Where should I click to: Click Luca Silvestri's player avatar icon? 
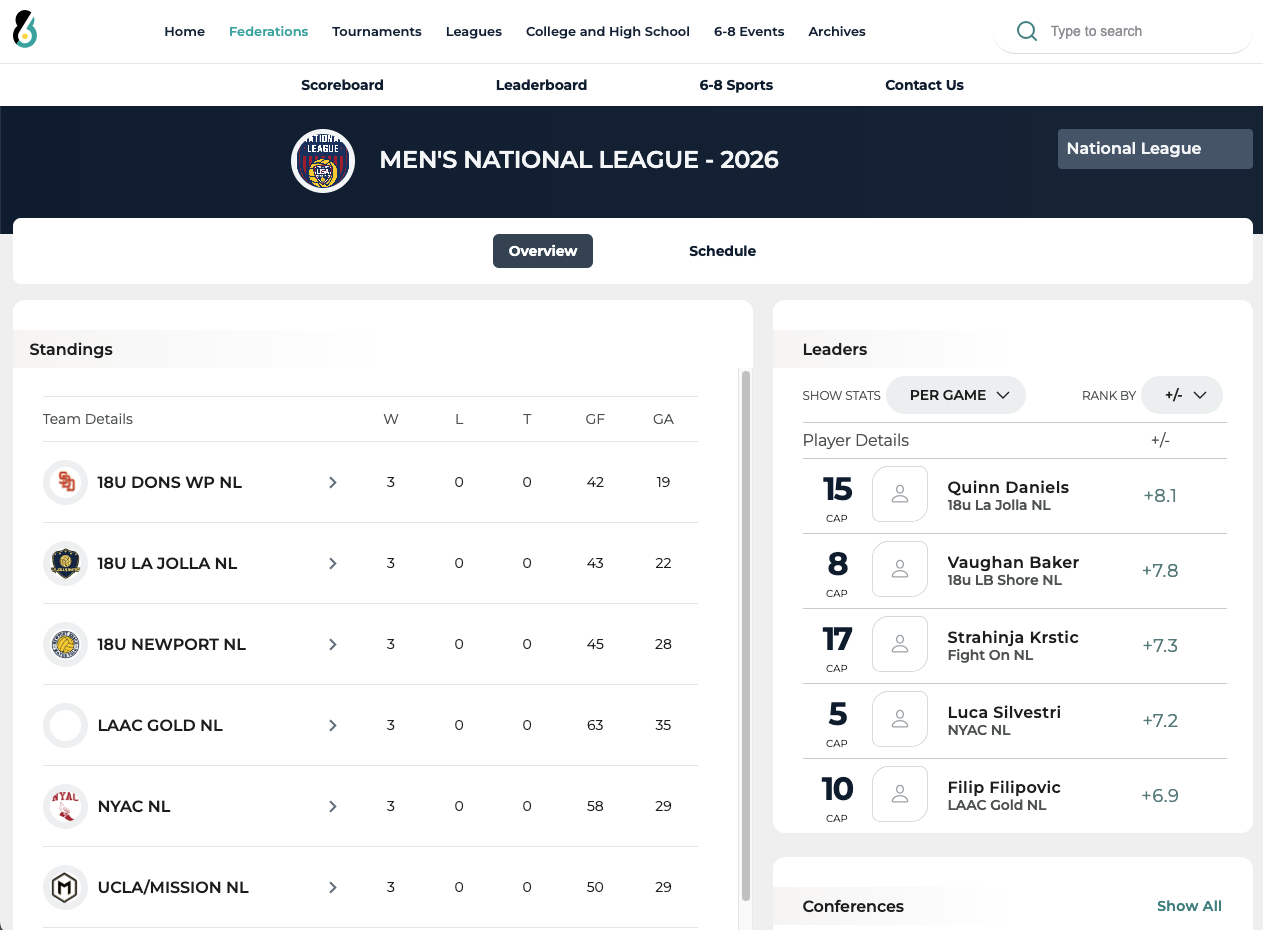coord(900,719)
